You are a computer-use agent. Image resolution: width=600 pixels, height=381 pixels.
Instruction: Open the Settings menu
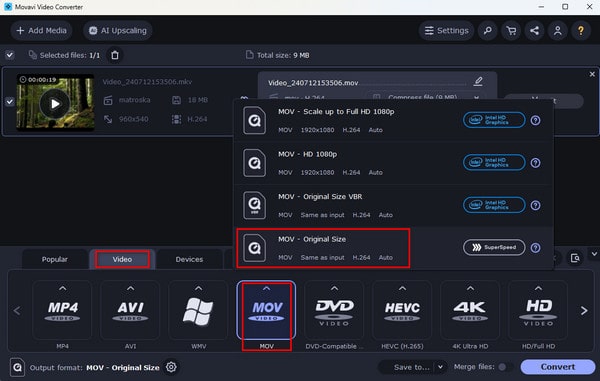[446, 31]
